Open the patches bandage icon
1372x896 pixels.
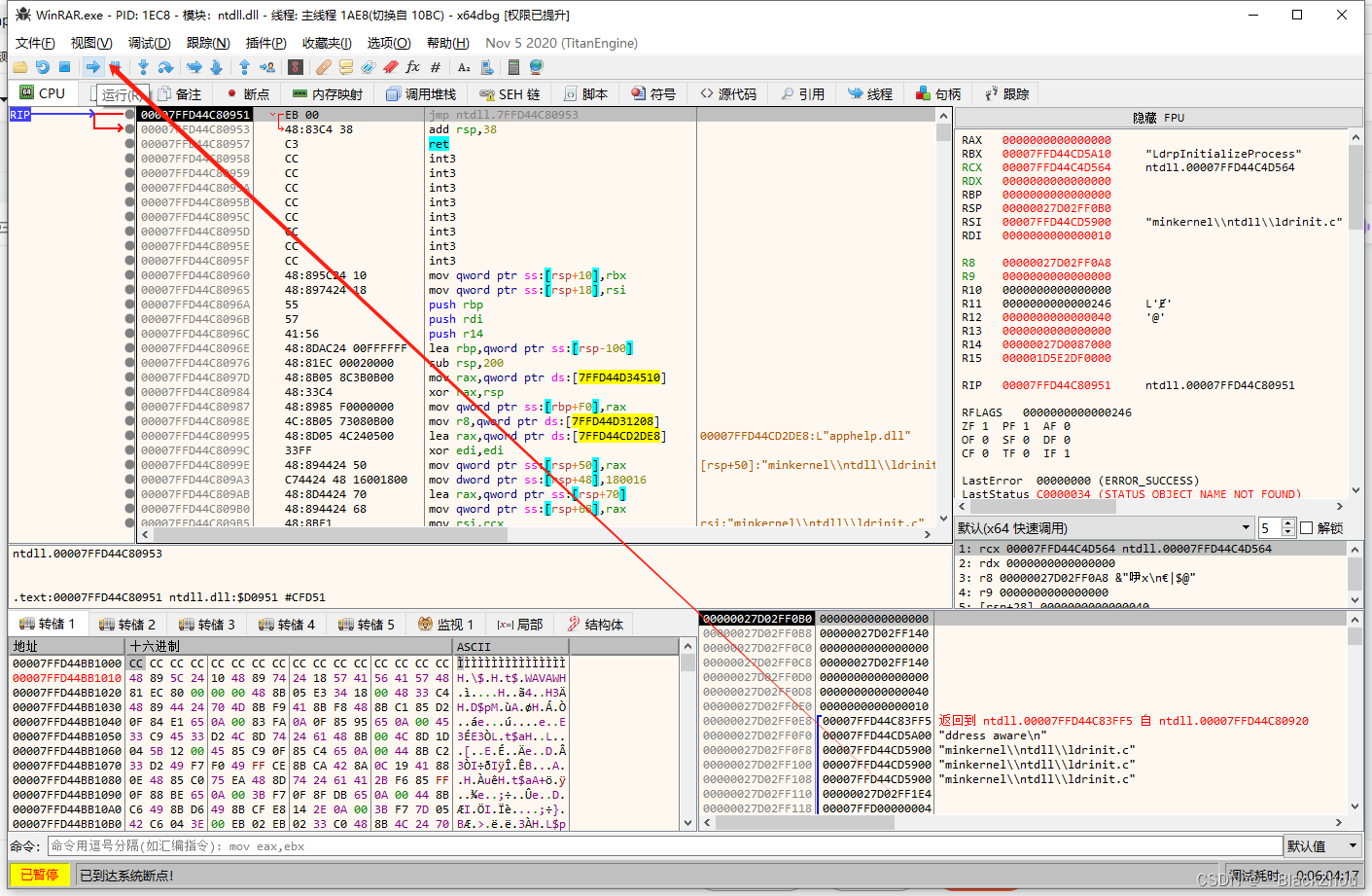(x=324, y=67)
